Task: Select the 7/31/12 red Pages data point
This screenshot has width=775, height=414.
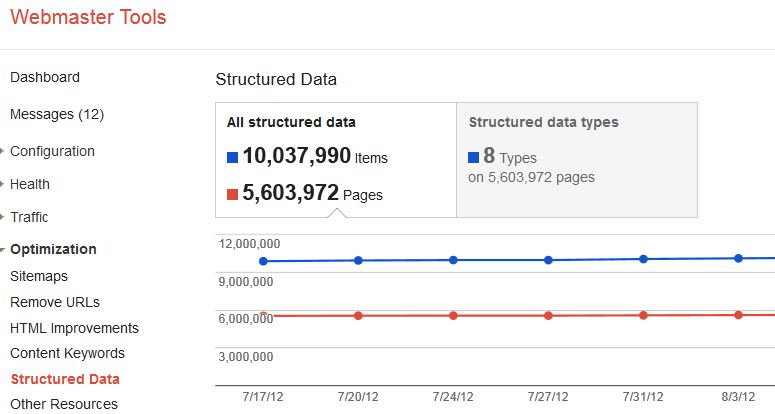Action: 643,315
